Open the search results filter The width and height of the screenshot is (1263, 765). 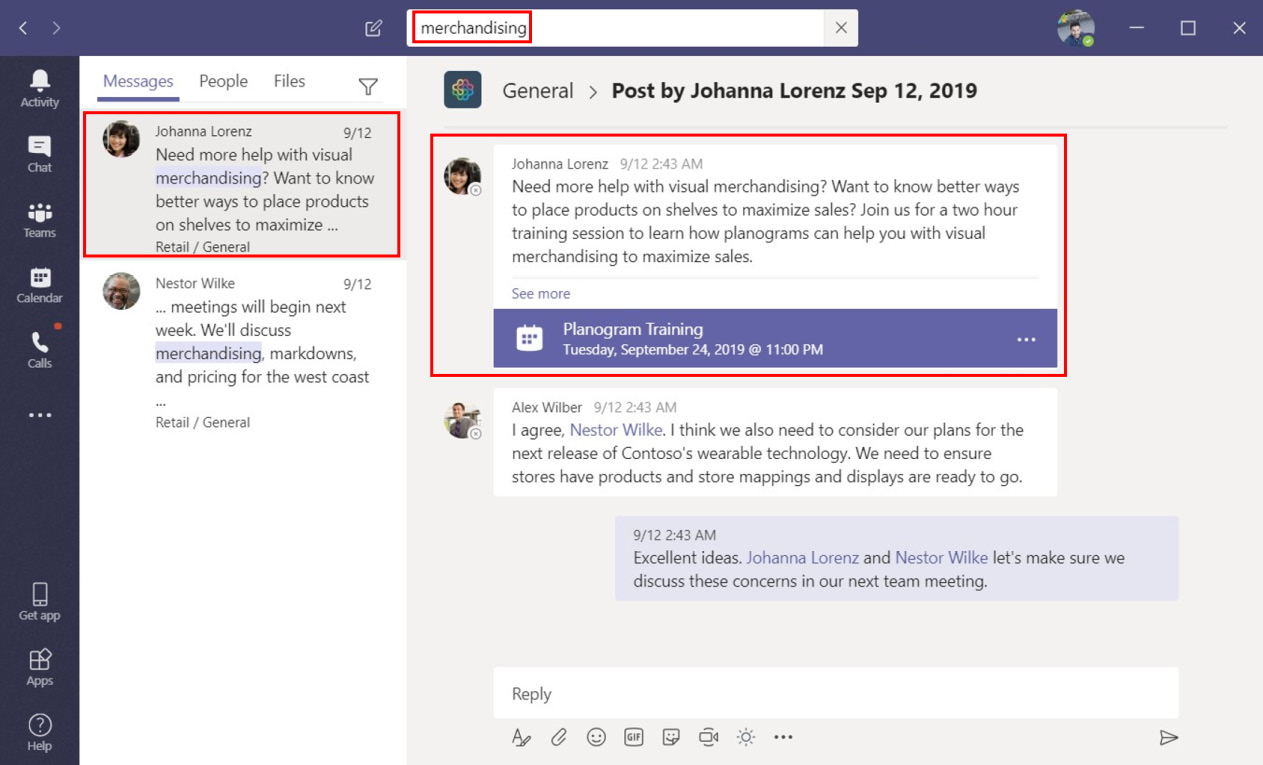(368, 87)
